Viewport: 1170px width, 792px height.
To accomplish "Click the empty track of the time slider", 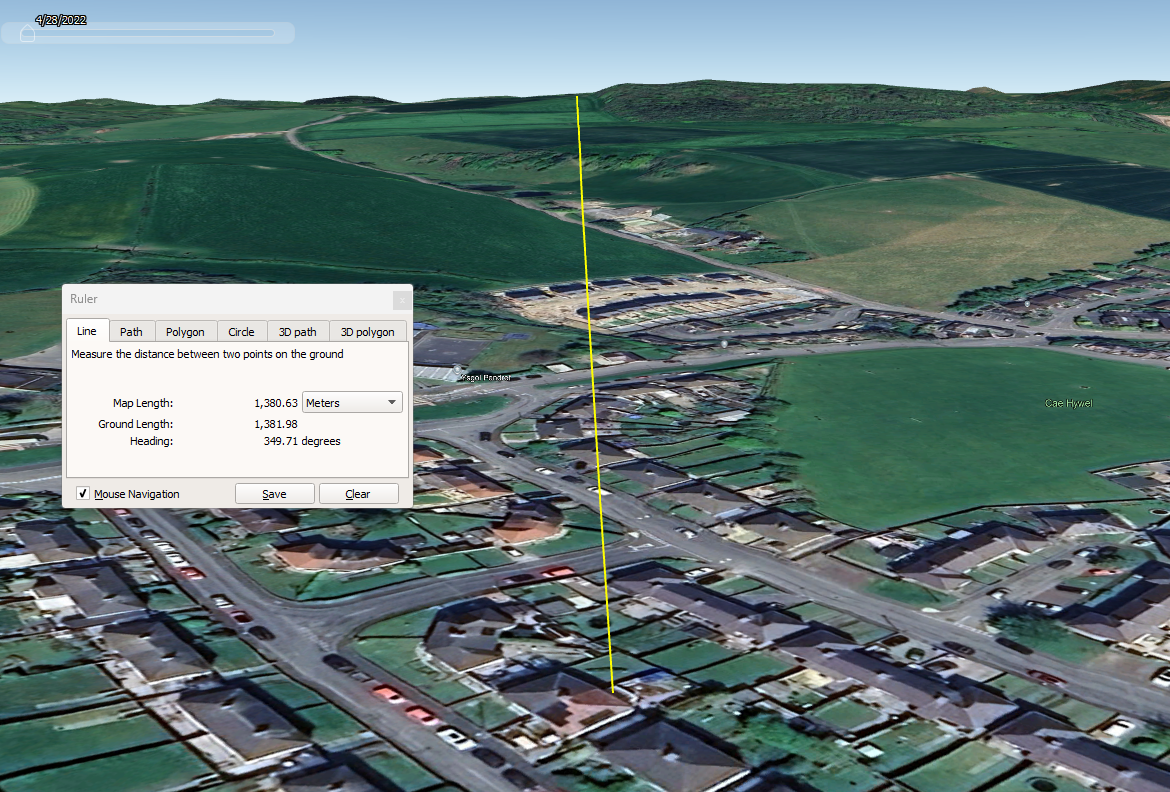I will coord(160,33).
